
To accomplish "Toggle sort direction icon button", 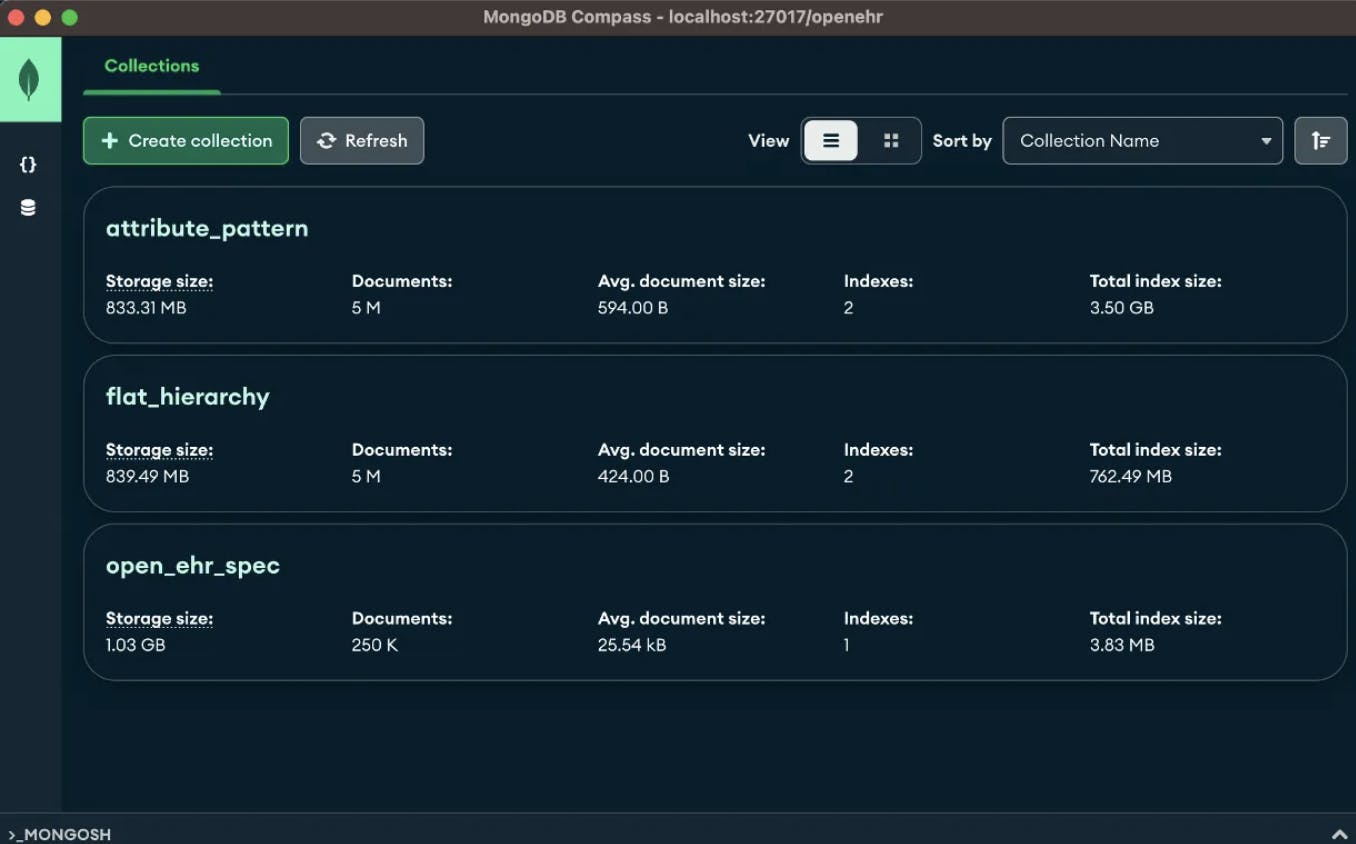I will (1320, 141).
